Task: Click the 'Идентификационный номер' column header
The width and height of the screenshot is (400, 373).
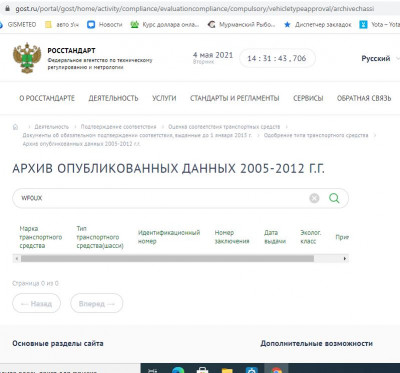Action: point(169,237)
